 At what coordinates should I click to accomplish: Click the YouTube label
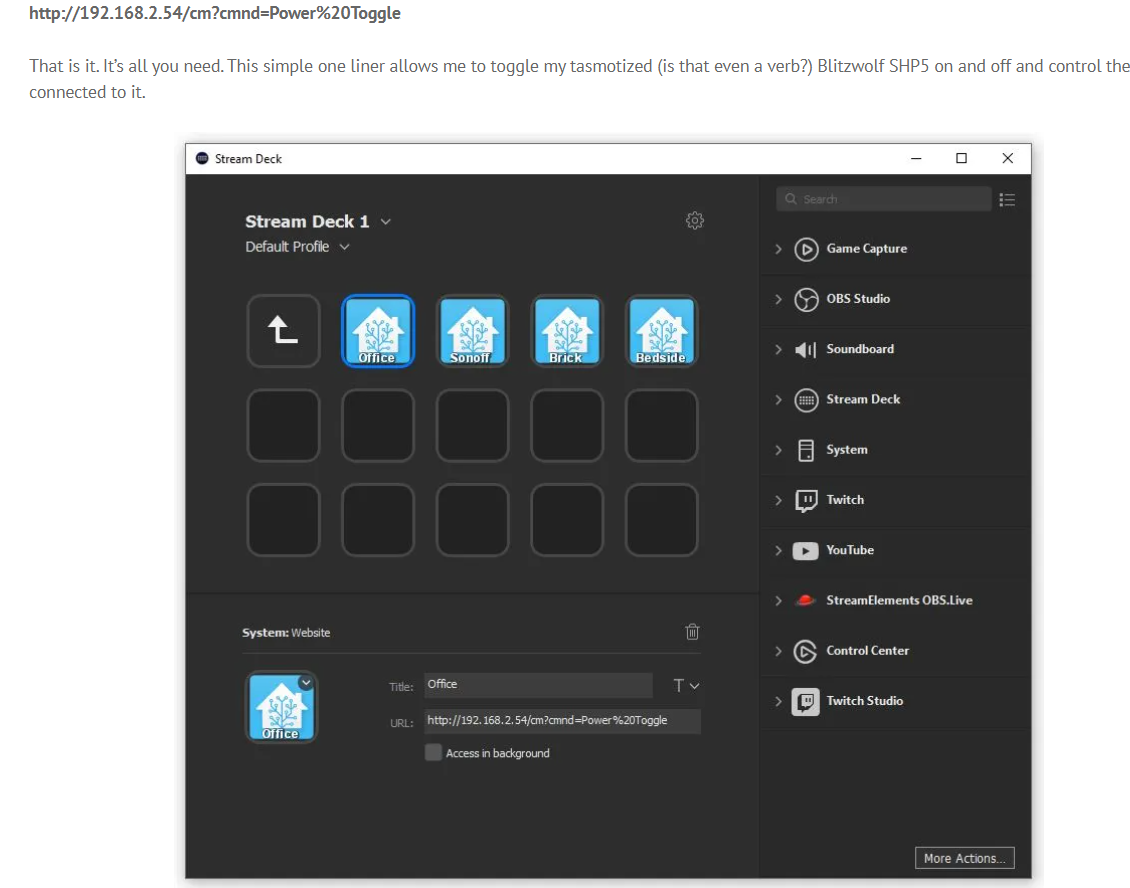pyautogui.click(x=850, y=550)
